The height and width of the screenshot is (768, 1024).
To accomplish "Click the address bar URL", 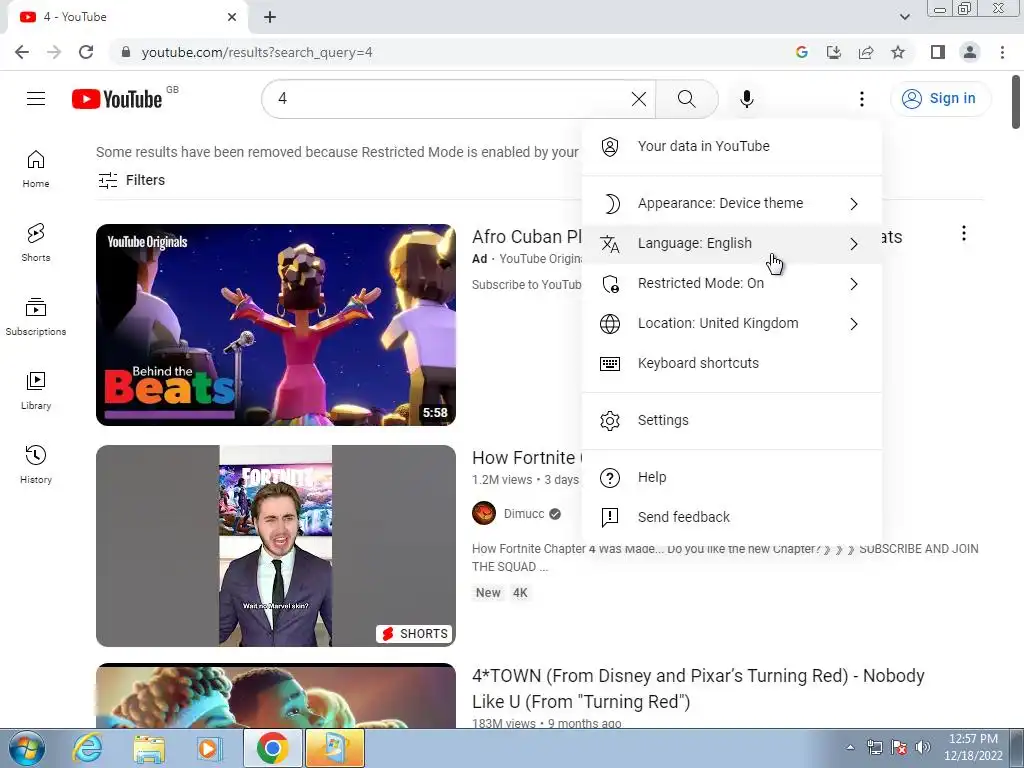I will coord(257,52).
